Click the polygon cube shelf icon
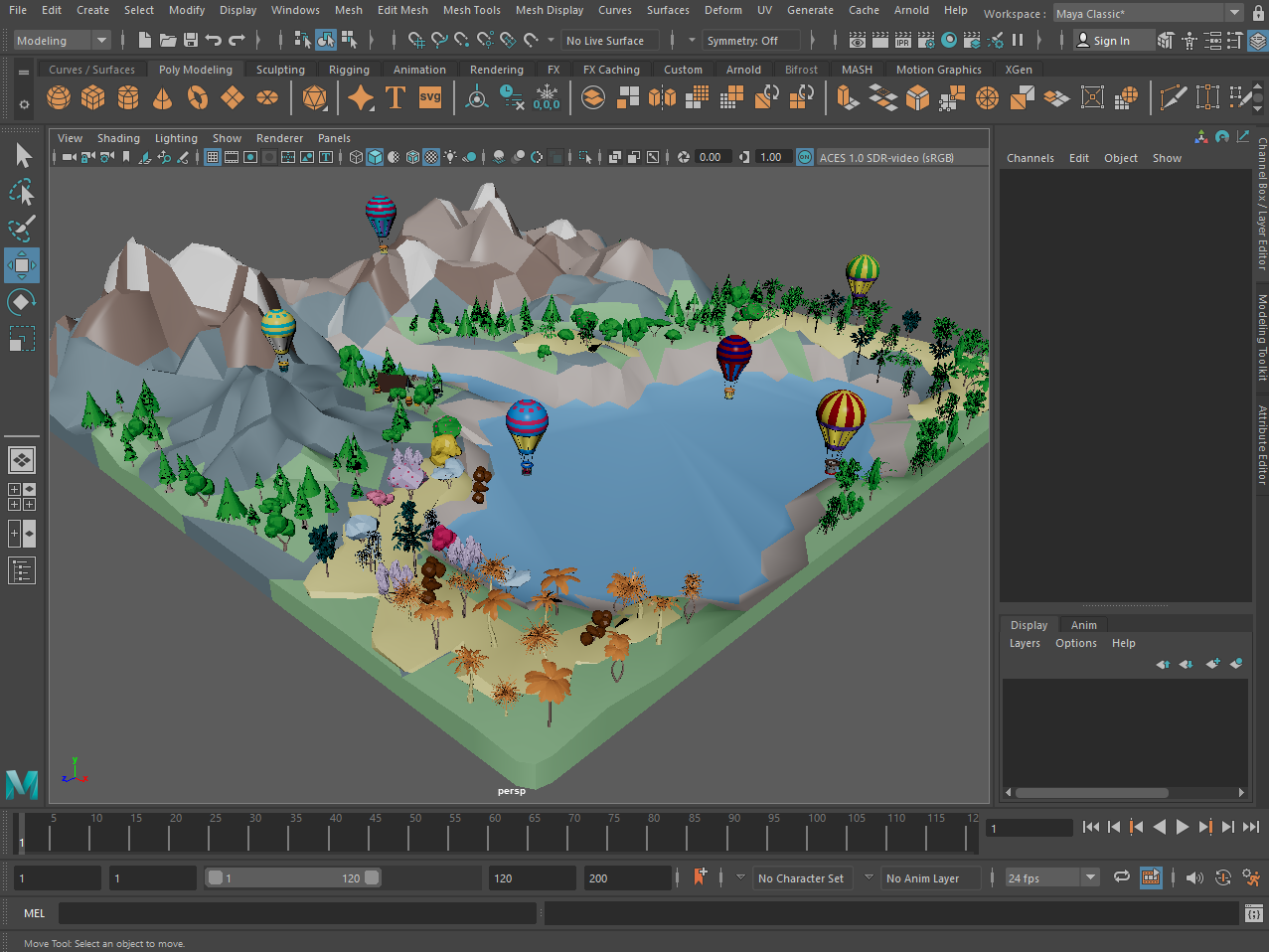 click(93, 97)
